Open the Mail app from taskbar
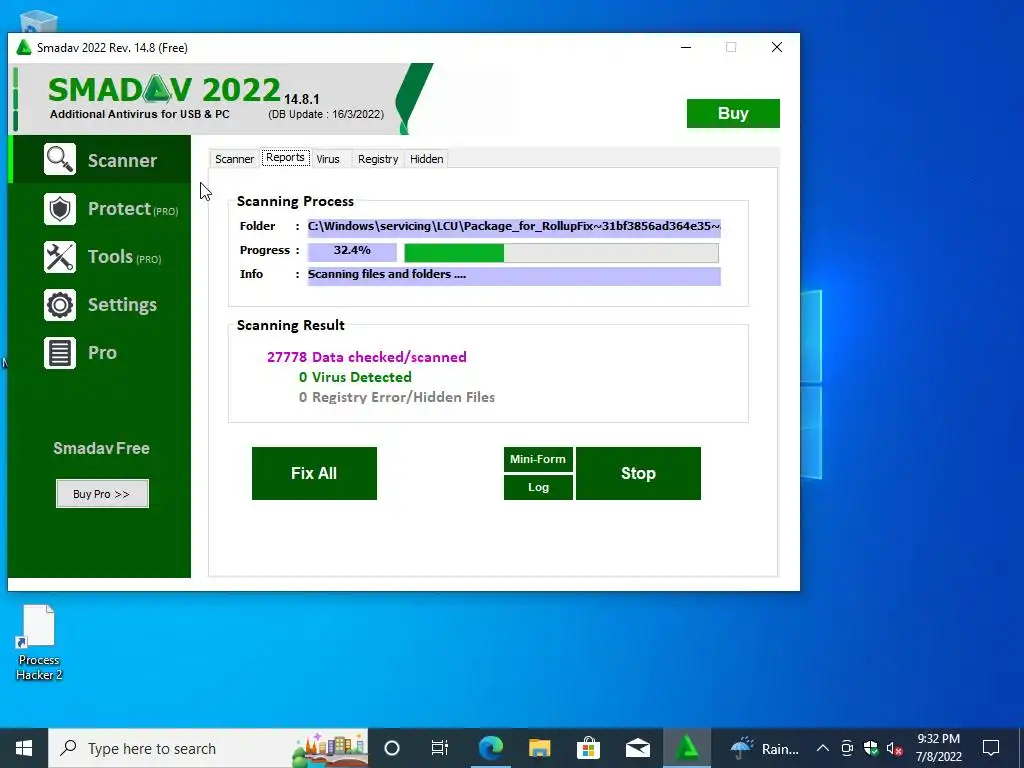The width and height of the screenshot is (1024, 768). pos(637,748)
